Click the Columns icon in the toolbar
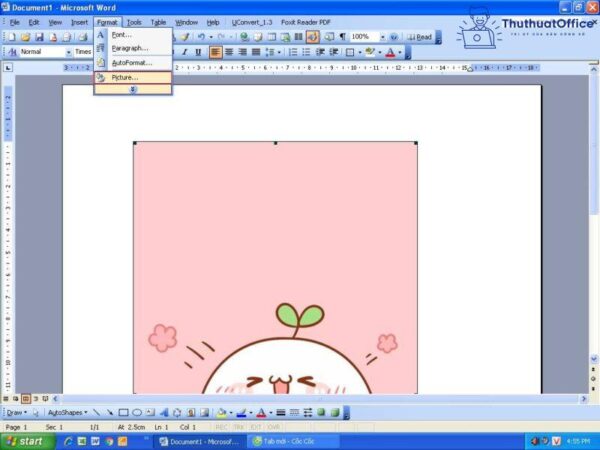The width and height of the screenshot is (600, 450). coord(298,37)
